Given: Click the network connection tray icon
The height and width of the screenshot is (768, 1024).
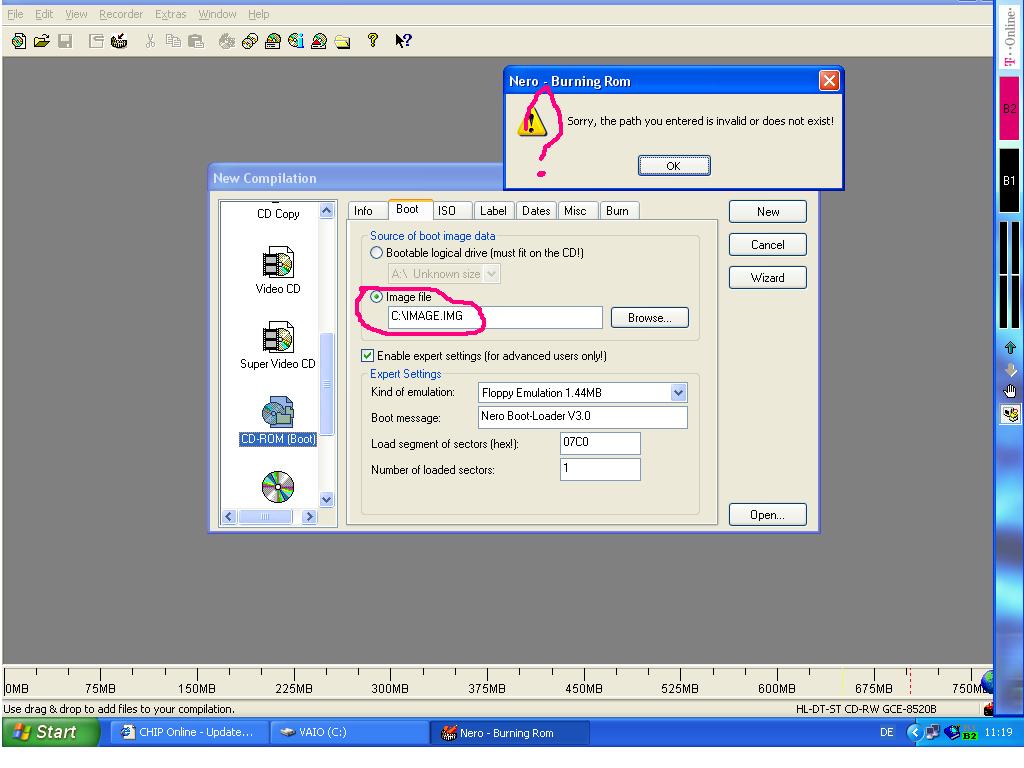Looking at the screenshot, I should 932,732.
